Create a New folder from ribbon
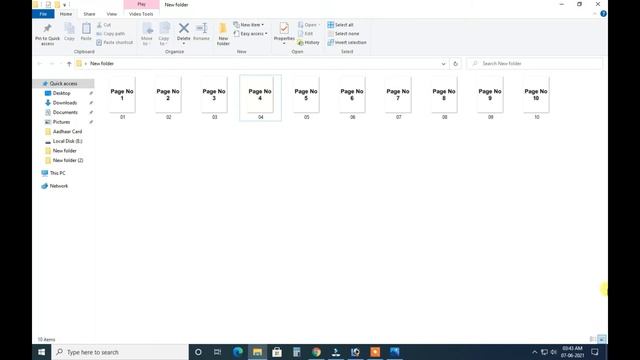 [223, 34]
